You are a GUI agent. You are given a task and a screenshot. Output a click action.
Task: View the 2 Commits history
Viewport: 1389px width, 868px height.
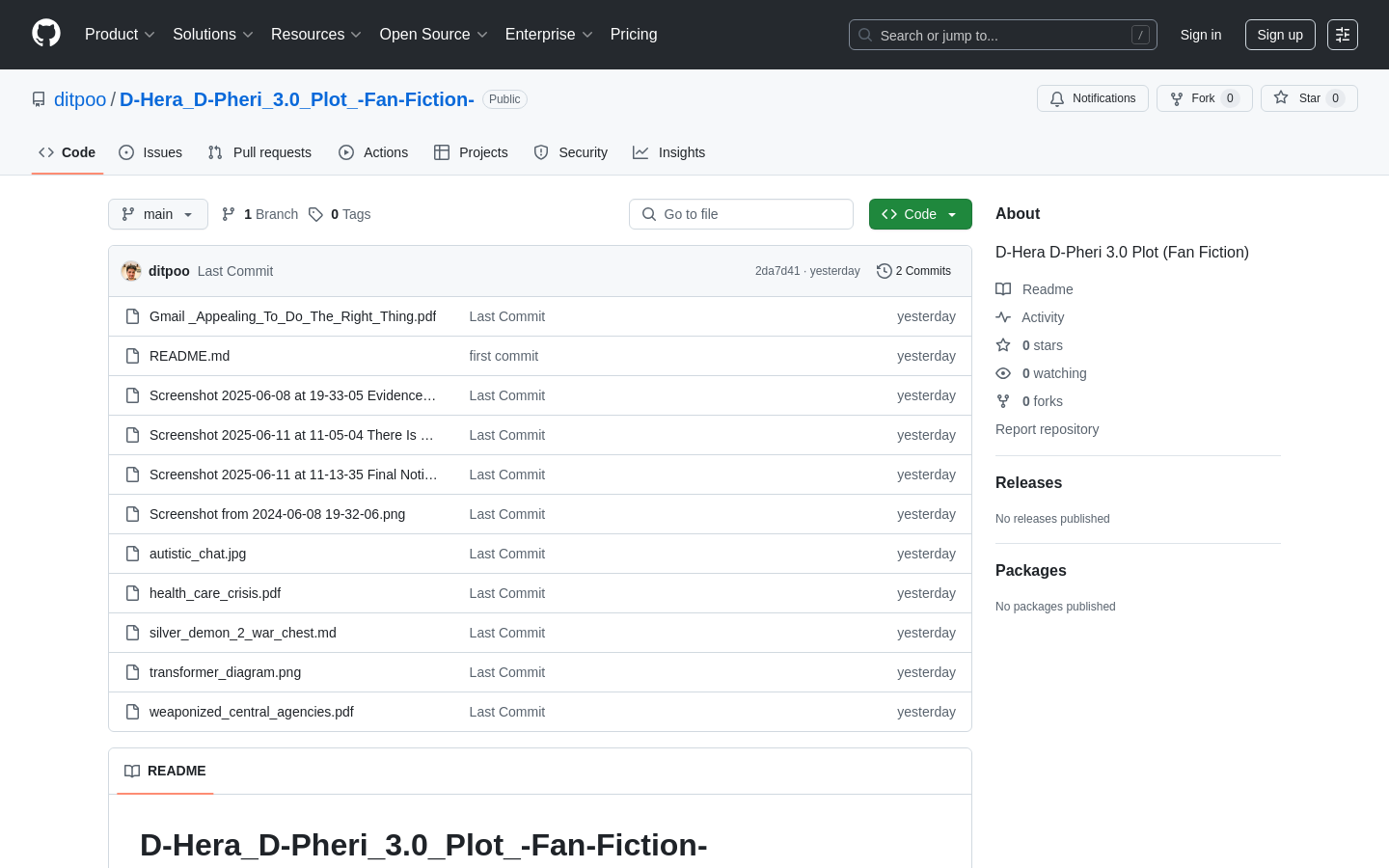[x=913, y=271]
